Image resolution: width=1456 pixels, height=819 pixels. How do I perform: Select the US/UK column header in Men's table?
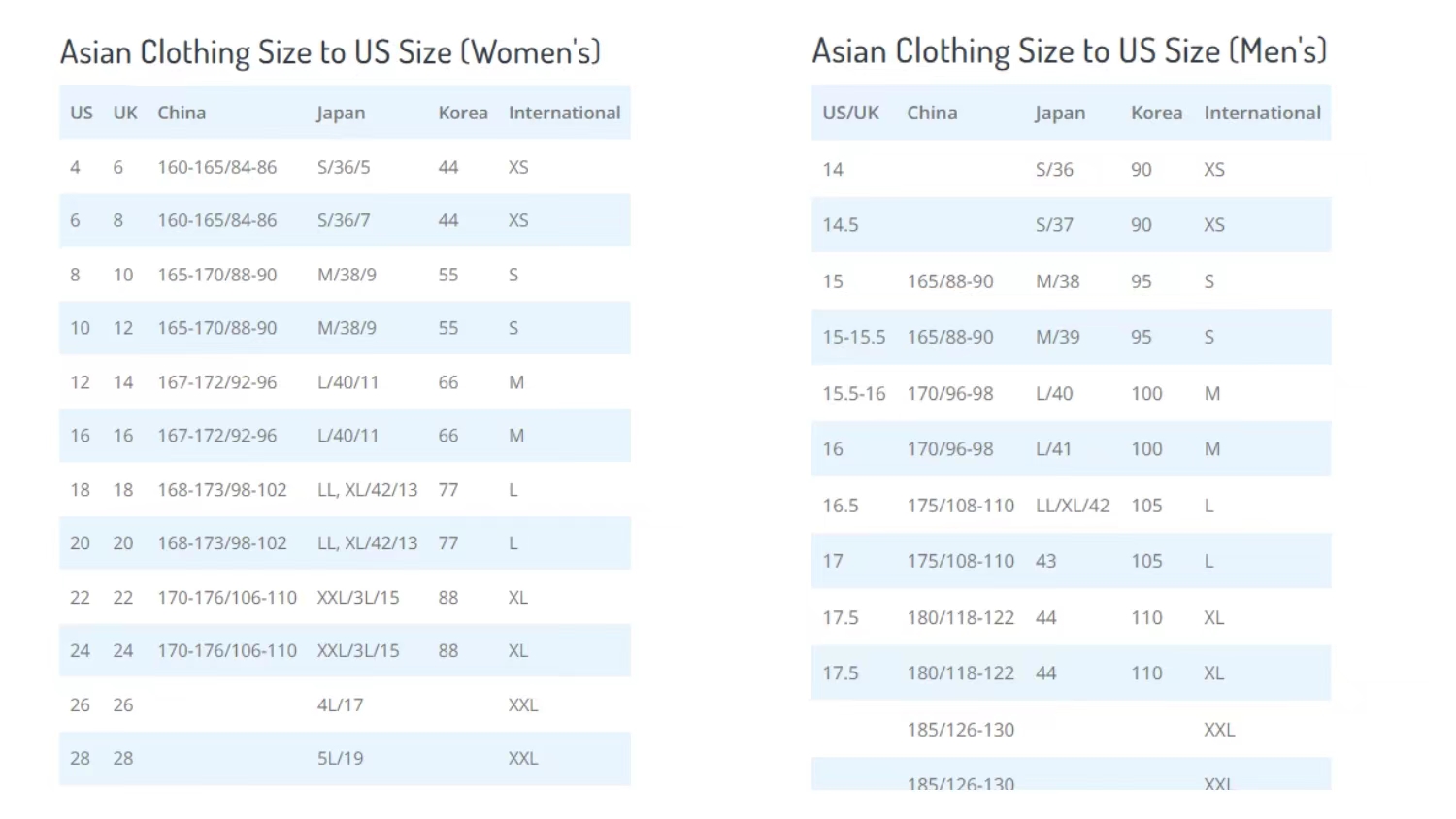coord(850,113)
